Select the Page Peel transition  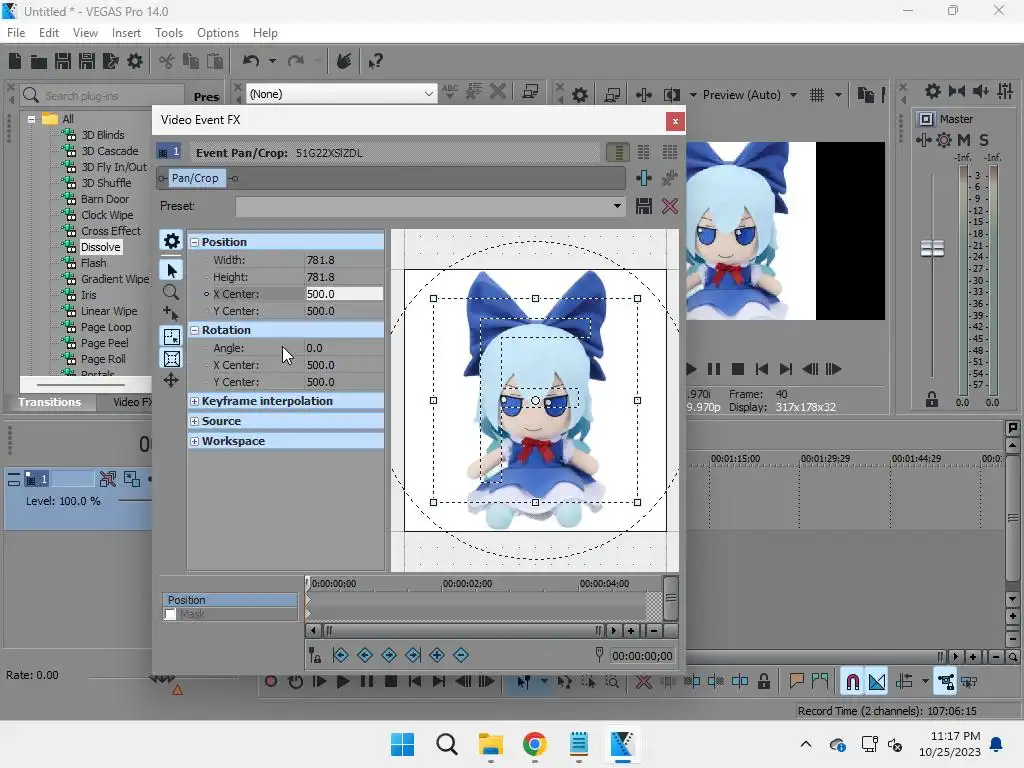point(104,343)
